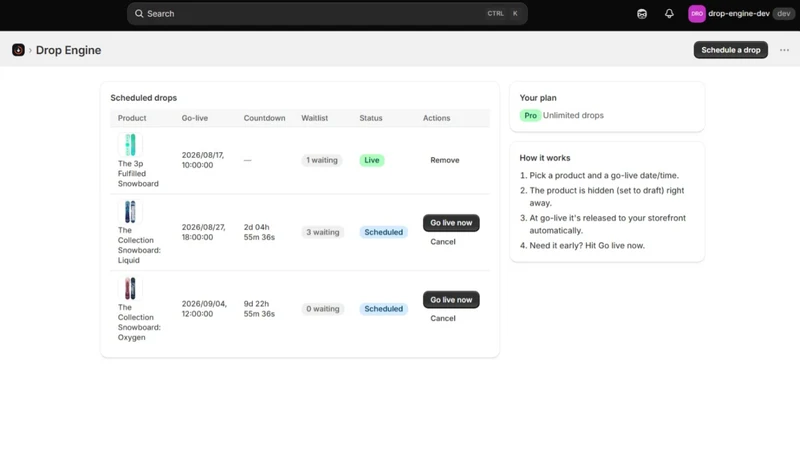Click step 'Need it early? Hit Go live now.'

tap(587, 246)
